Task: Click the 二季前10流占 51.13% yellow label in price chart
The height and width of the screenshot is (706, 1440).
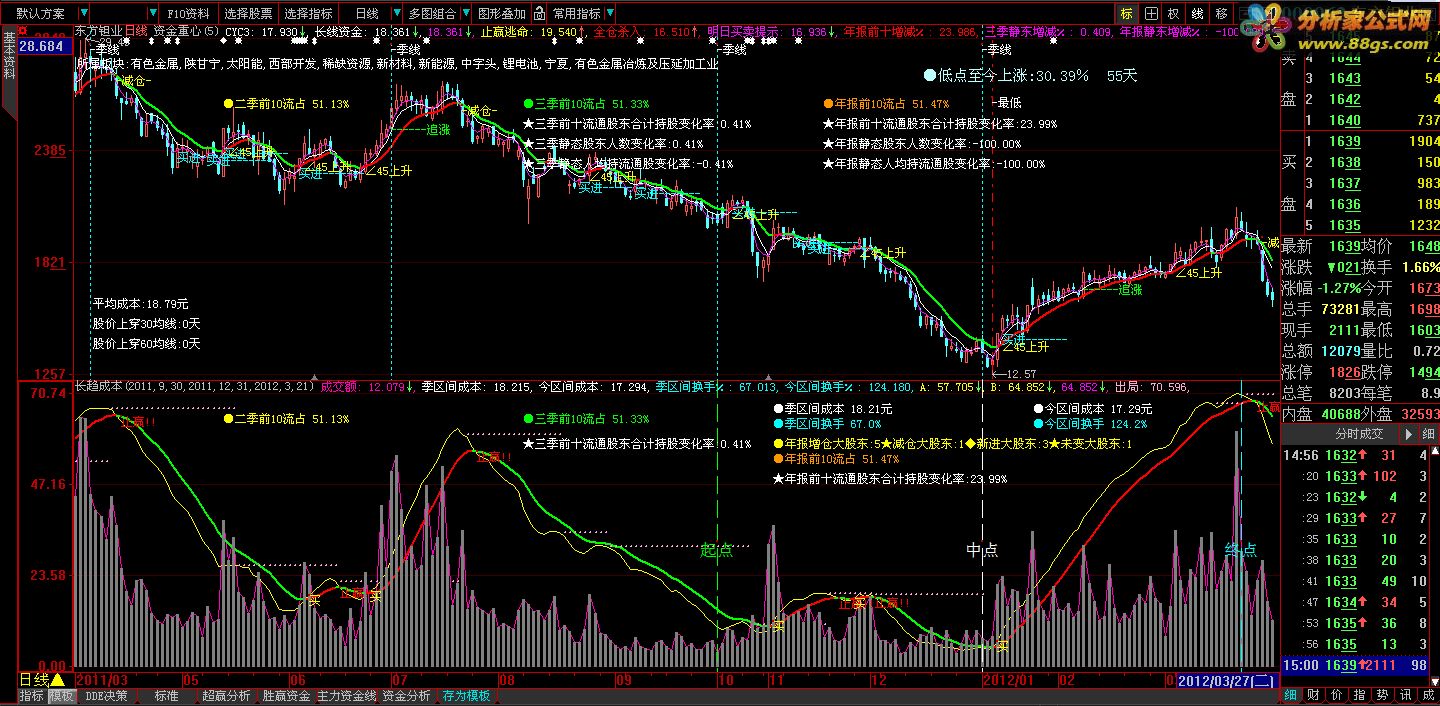Action: pyautogui.click(x=286, y=103)
